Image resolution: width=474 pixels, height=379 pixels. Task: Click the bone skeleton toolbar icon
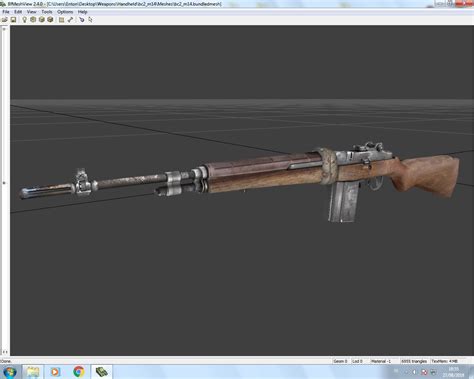coord(70,20)
